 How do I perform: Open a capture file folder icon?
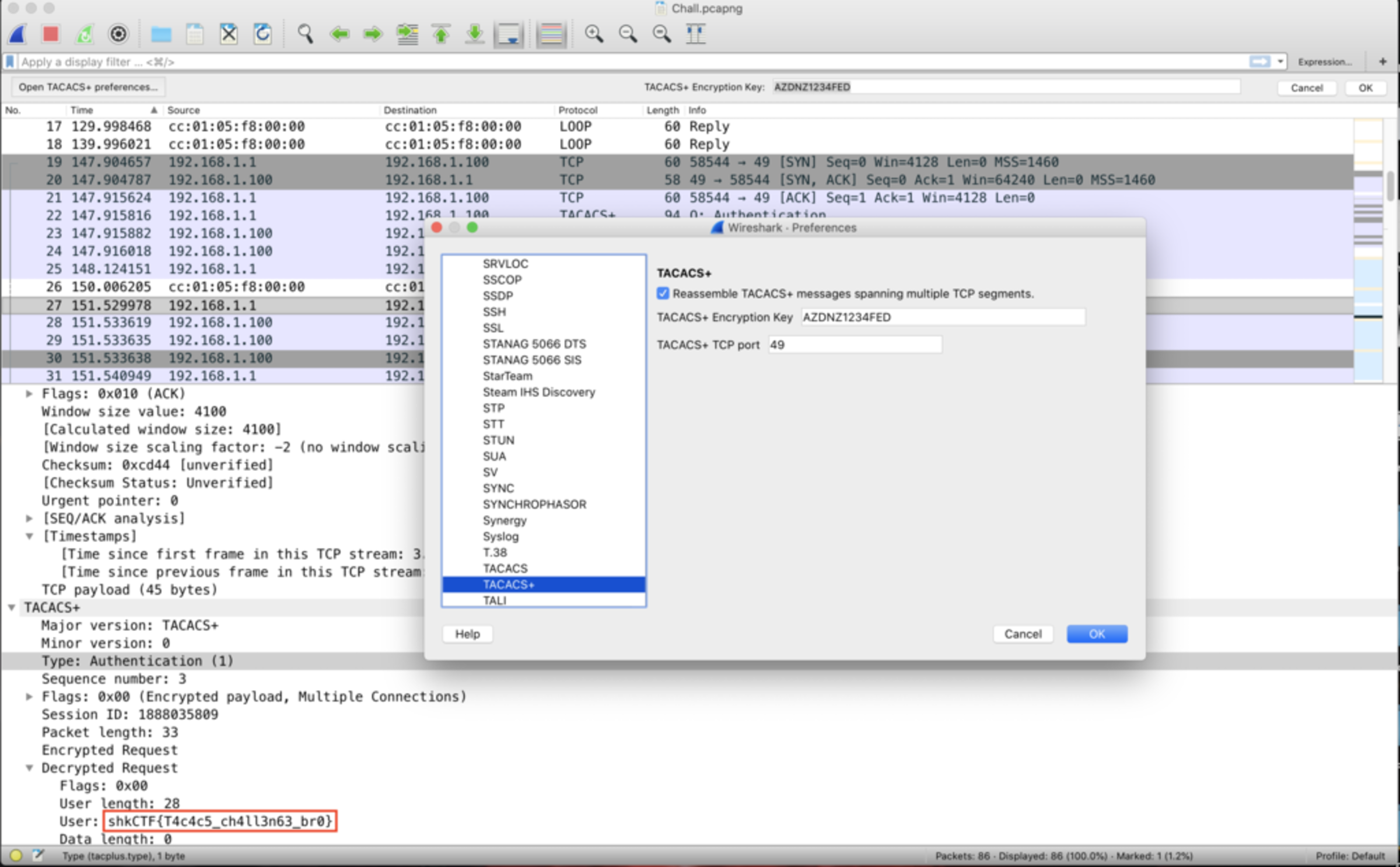click(161, 34)
